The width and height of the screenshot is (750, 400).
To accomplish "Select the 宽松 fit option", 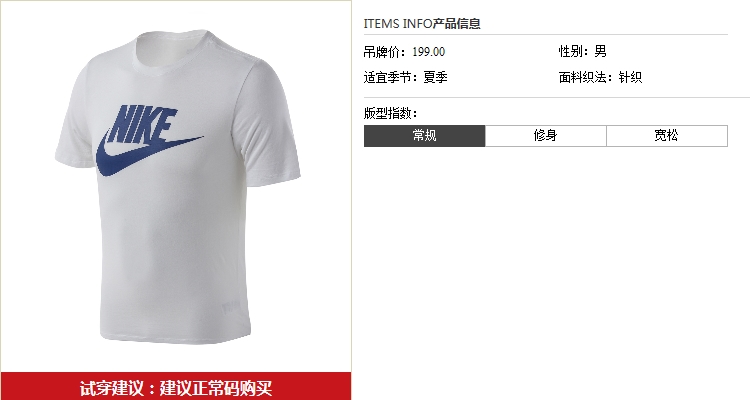I will pyautogui.click(x=667, y=136).
